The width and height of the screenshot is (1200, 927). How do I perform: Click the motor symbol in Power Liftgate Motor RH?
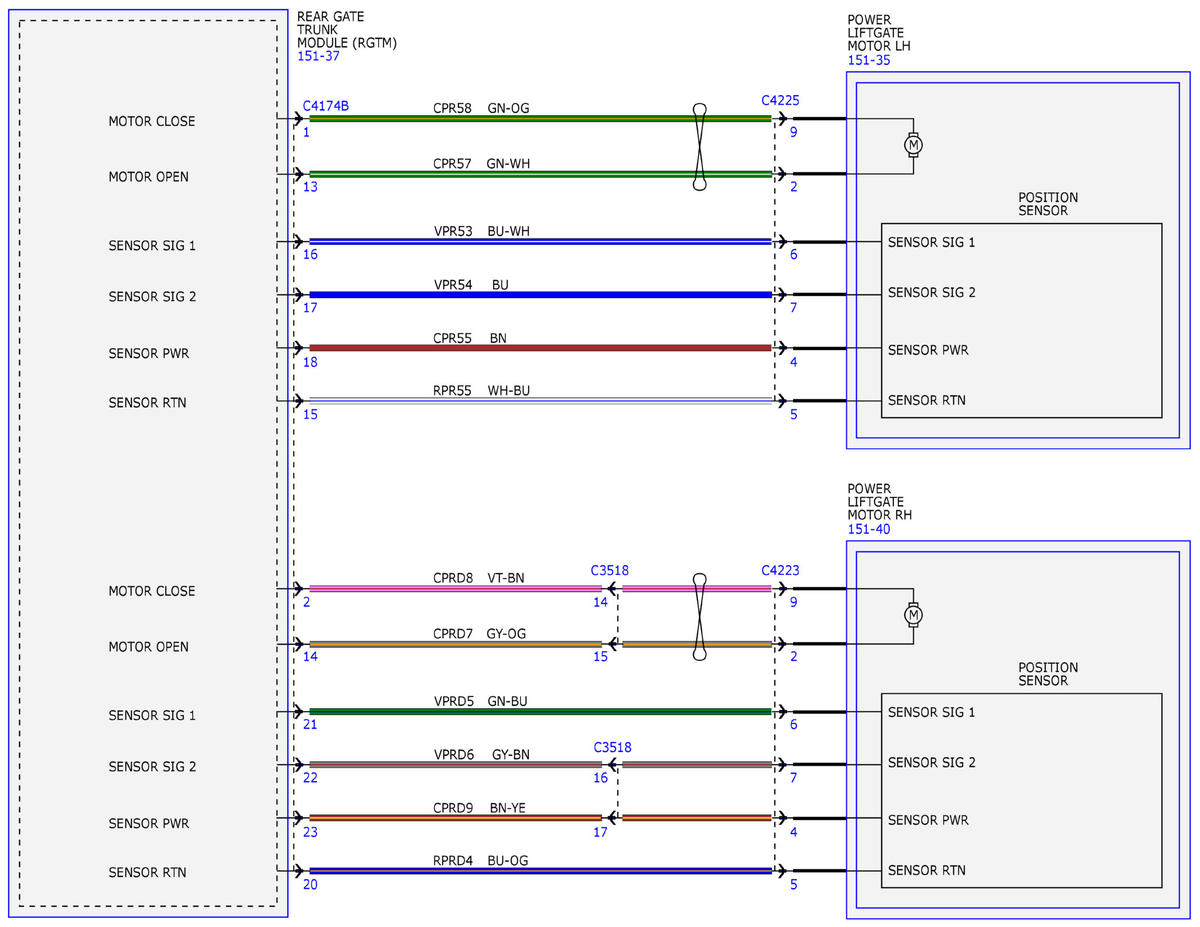click(912, 615)
